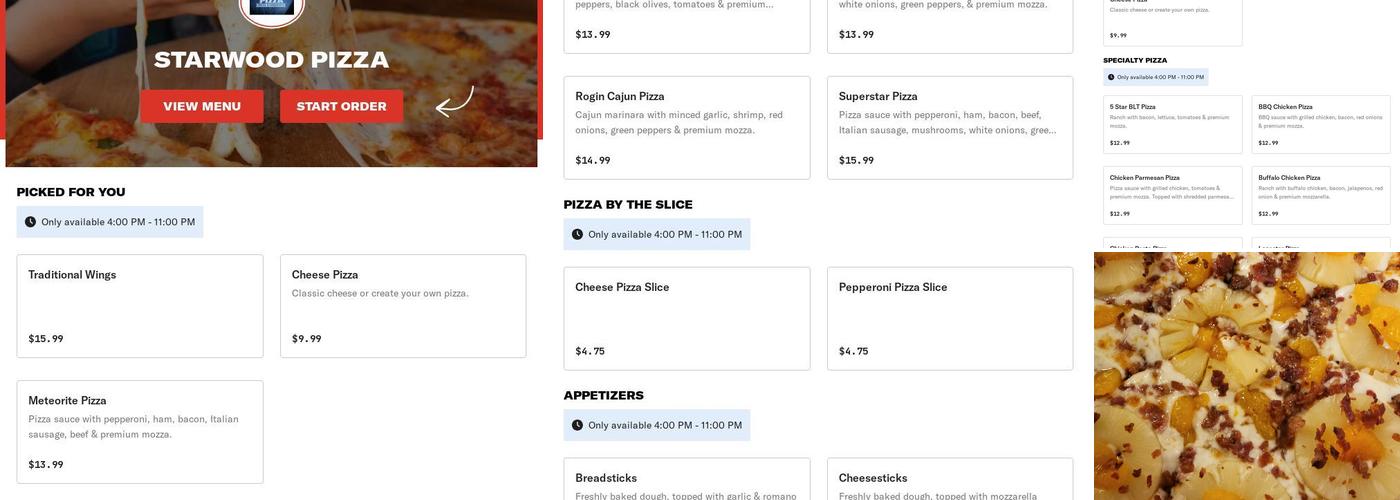Click the curved arrow beside Start Order

click(454, 102)
